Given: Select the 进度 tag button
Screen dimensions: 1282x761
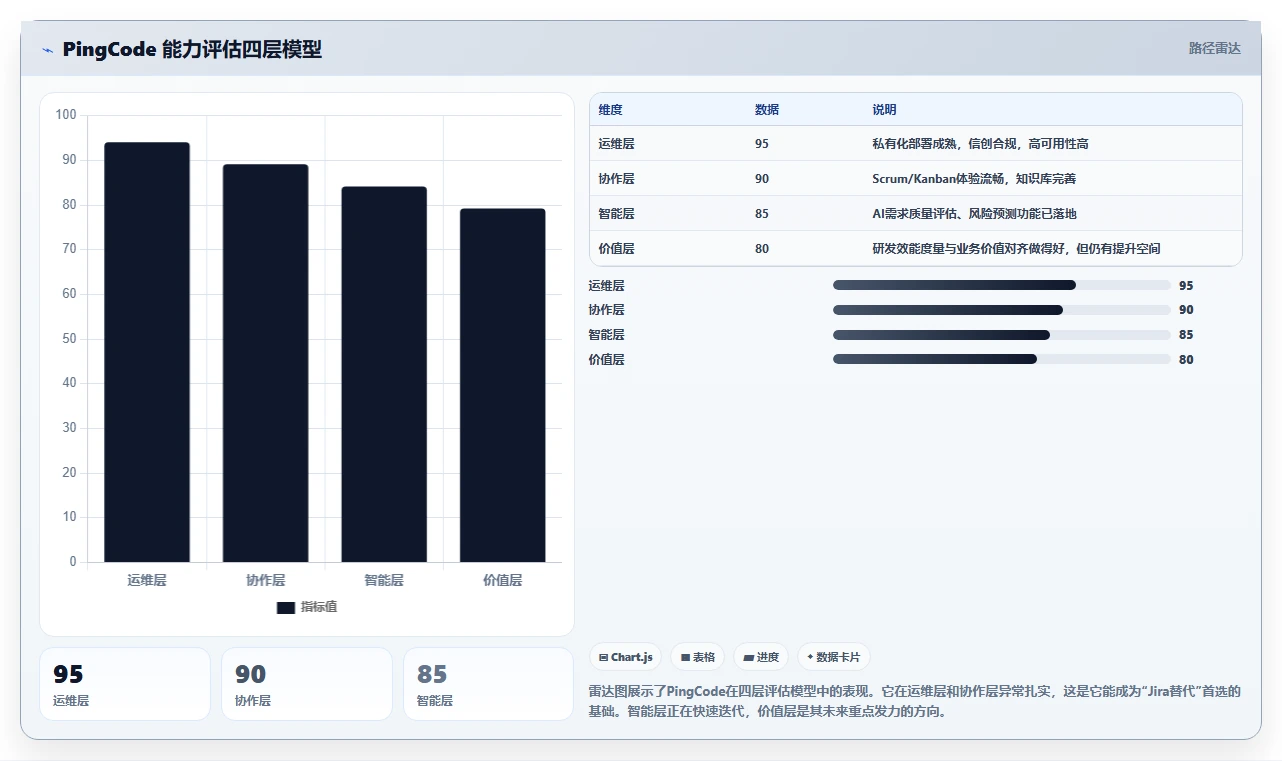Looking at the screenshot, I should pyautogui.click(x=761, y=657).
